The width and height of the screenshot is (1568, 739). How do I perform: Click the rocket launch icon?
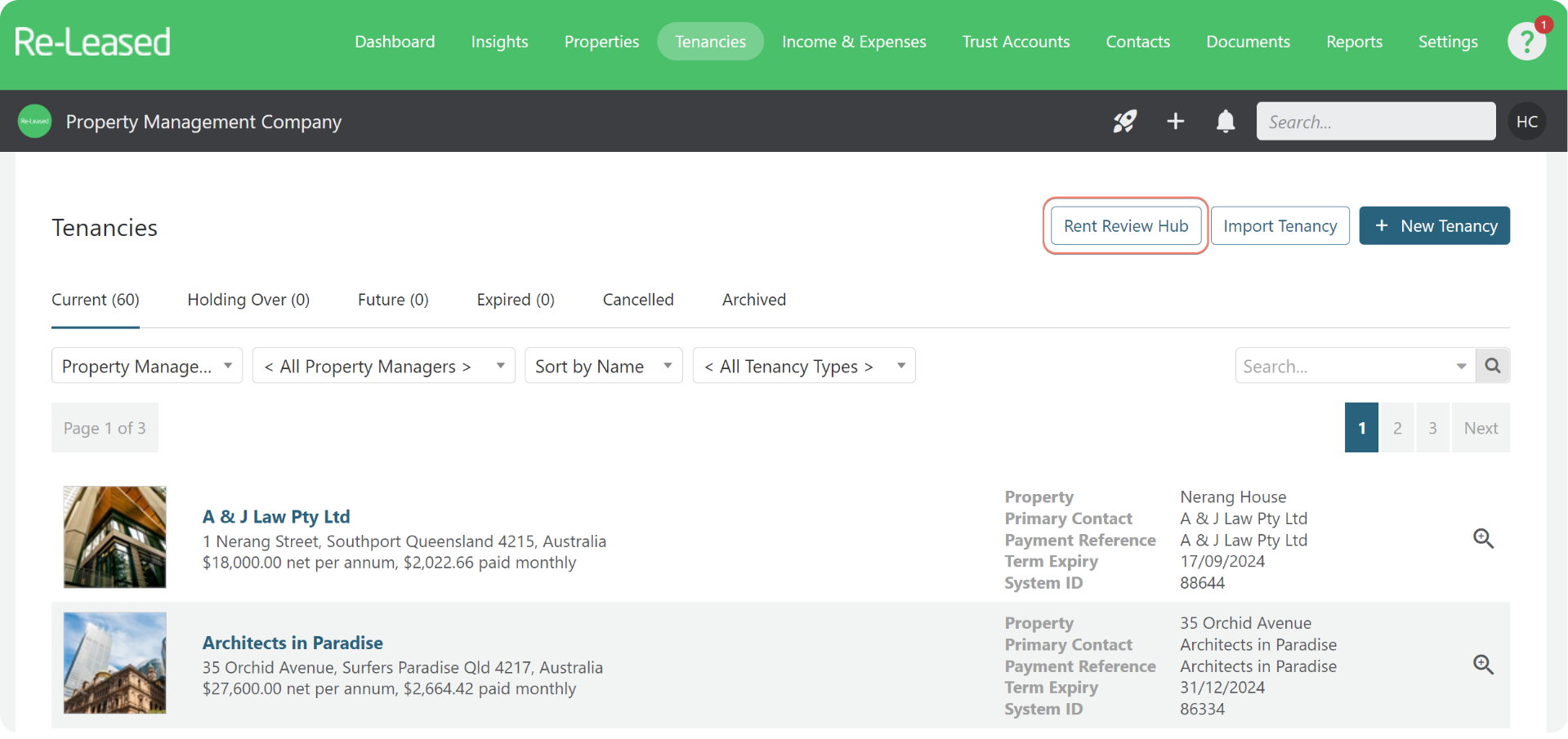[x=1124, y=122]
